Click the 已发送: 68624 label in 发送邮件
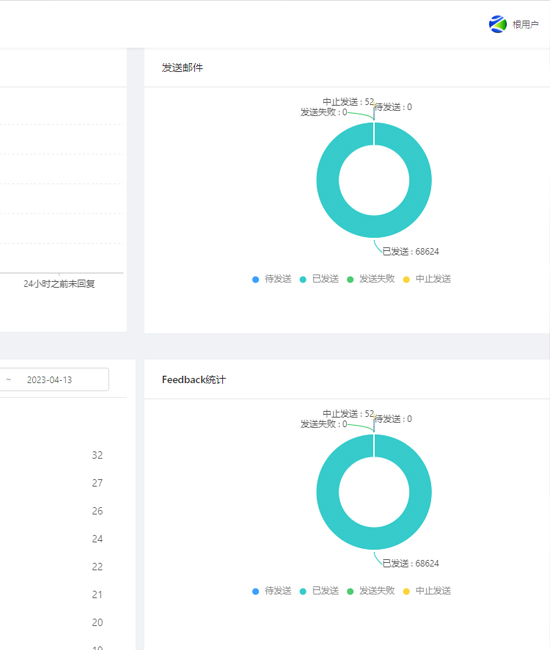 point(410,252)
